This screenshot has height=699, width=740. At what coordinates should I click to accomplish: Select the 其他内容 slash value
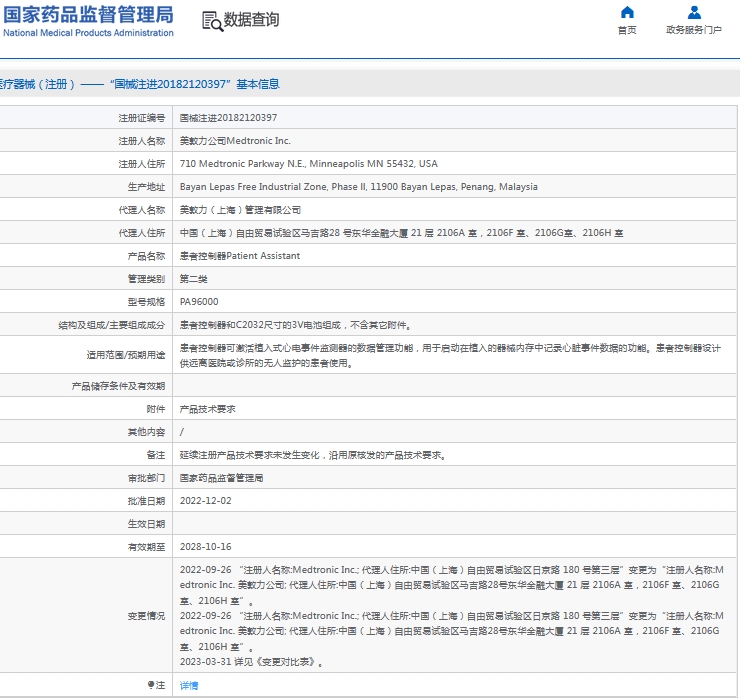click(x=182, y=432)
